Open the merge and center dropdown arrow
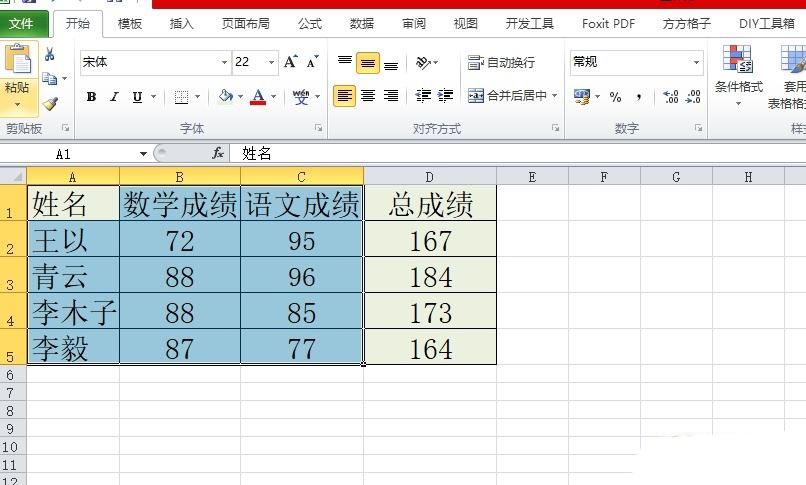The height and width of the screenshot is (485, 806). pos(555,96)
